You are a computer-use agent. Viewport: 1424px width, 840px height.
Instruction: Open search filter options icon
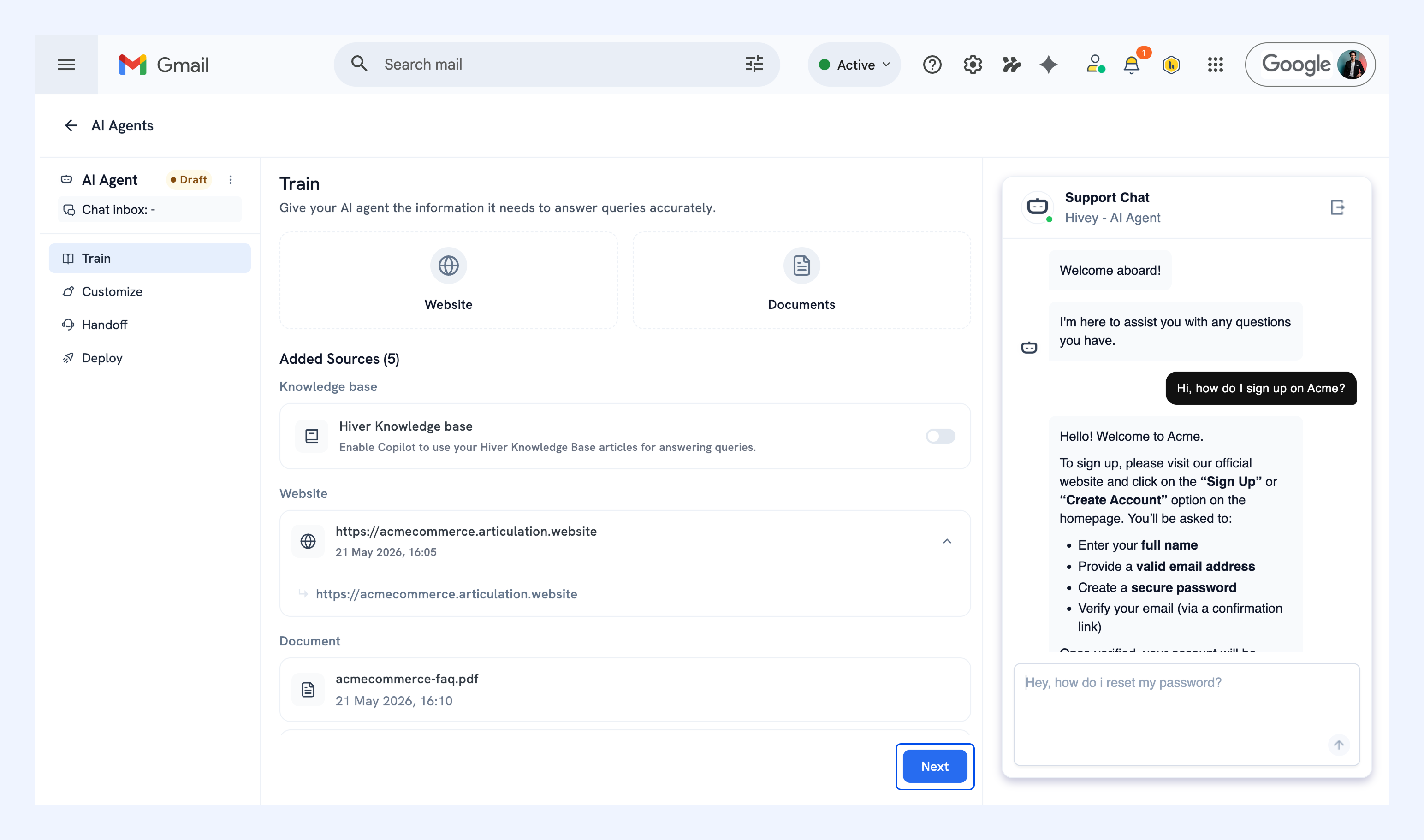(x=754, y=64)
